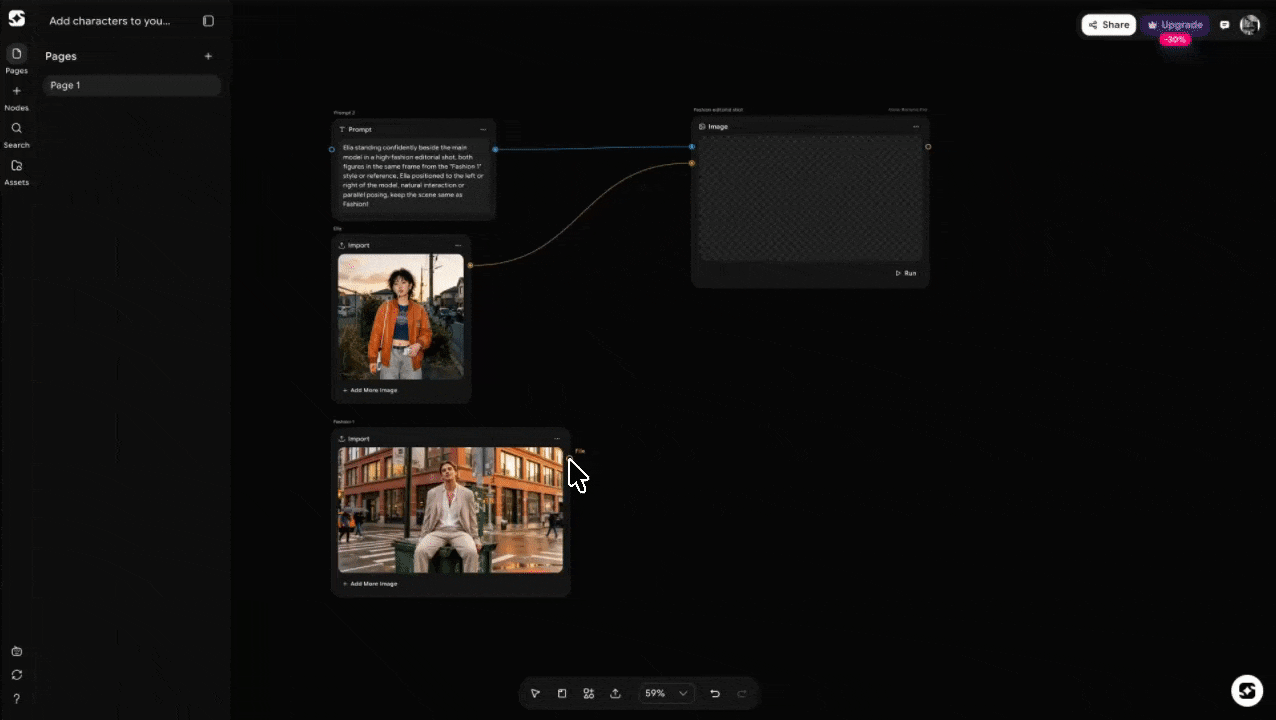Viewport: 1276px width, 720px height.
Task: Run the Image node
Action: click(905, 272)
